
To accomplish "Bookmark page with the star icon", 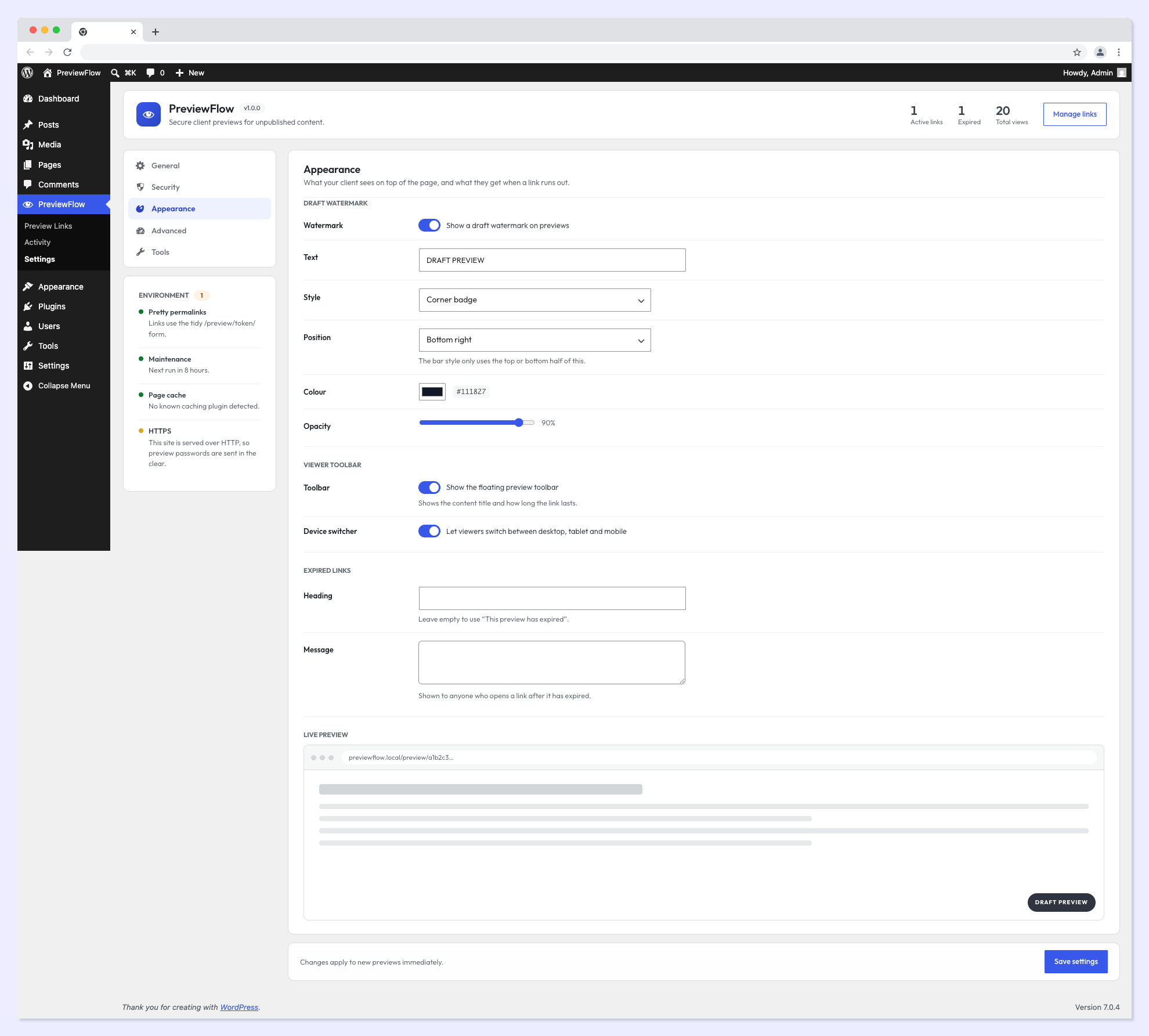I will click(x=1077, y=52).
